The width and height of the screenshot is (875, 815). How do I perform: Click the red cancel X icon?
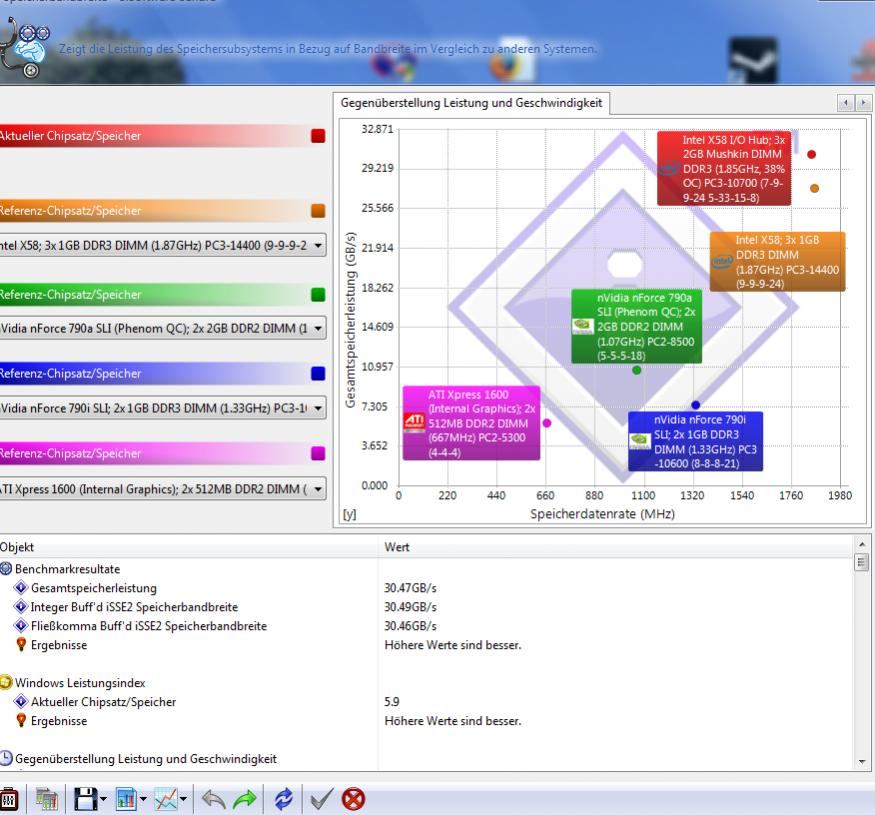pos(353,799)
